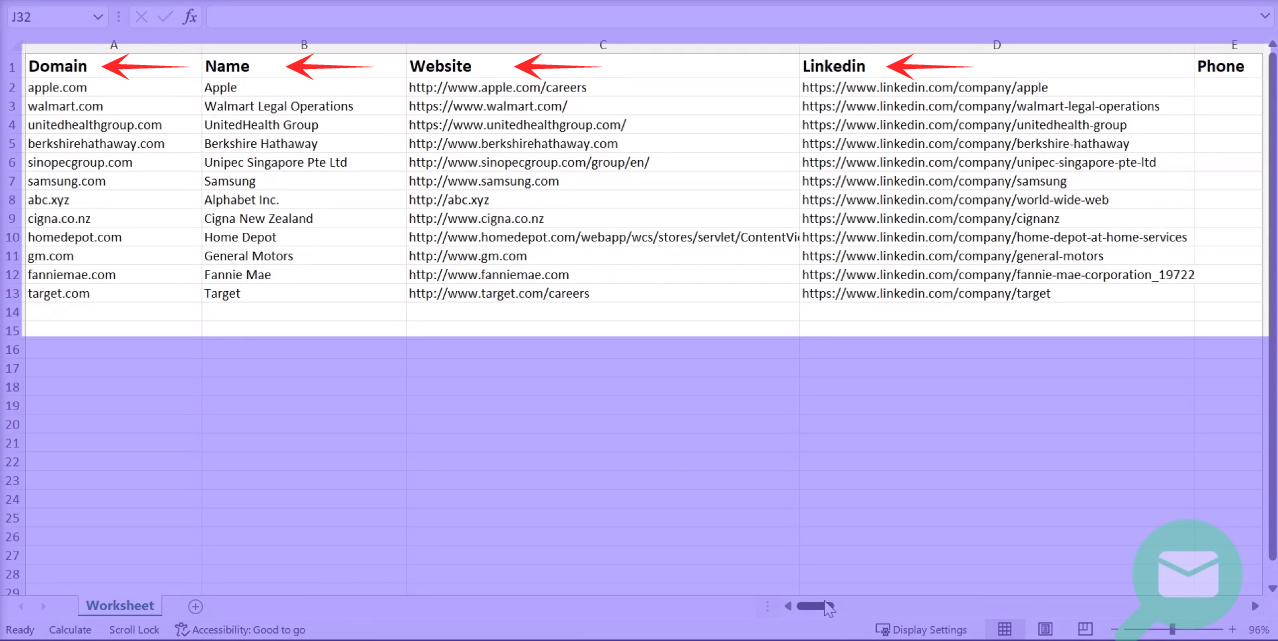
Task: Select the General Motors cell
Action: point(304,256)
